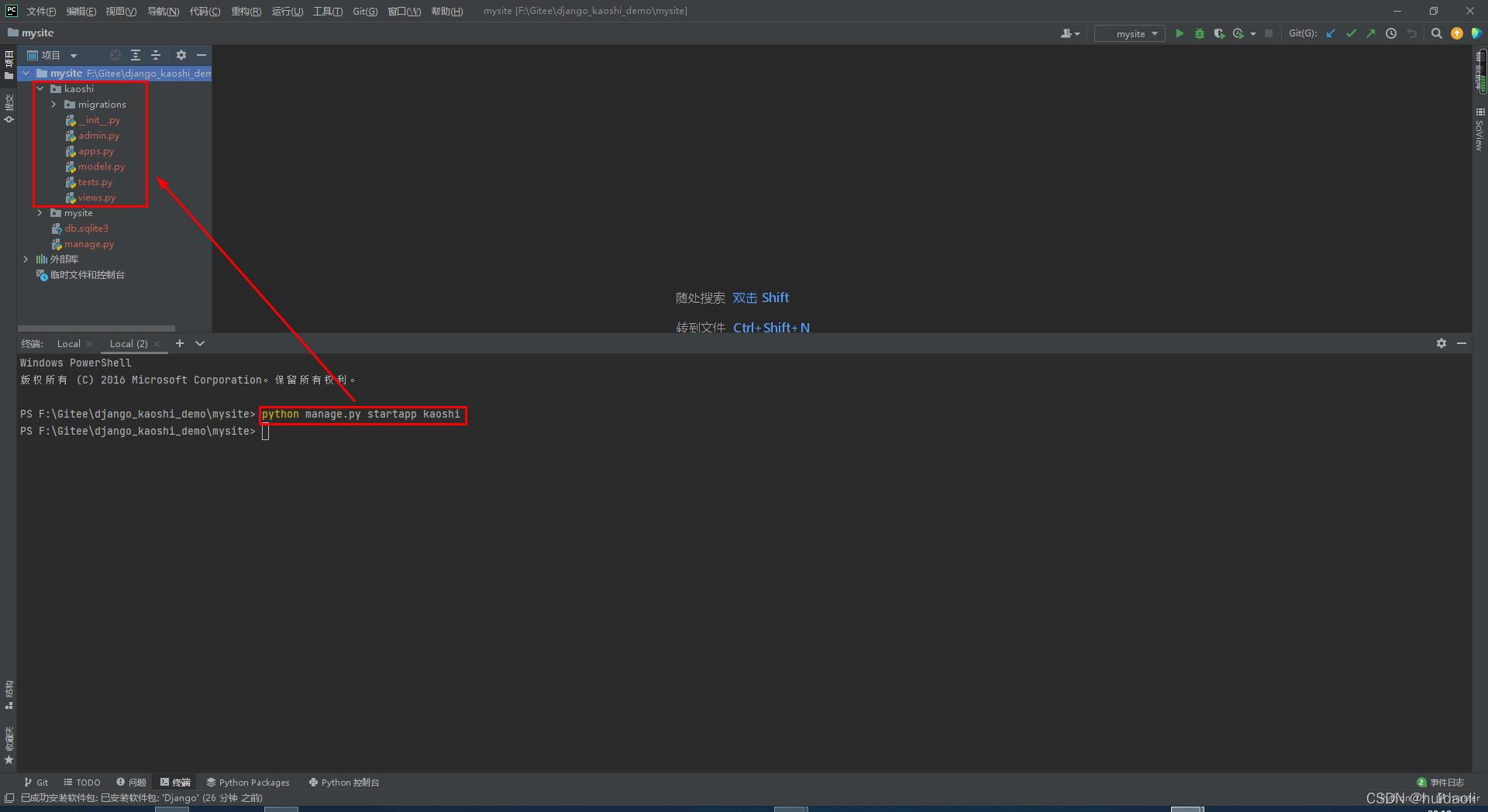
Task: Open search everywhere magnifier icon
Action: click(x=1436, y=33)
